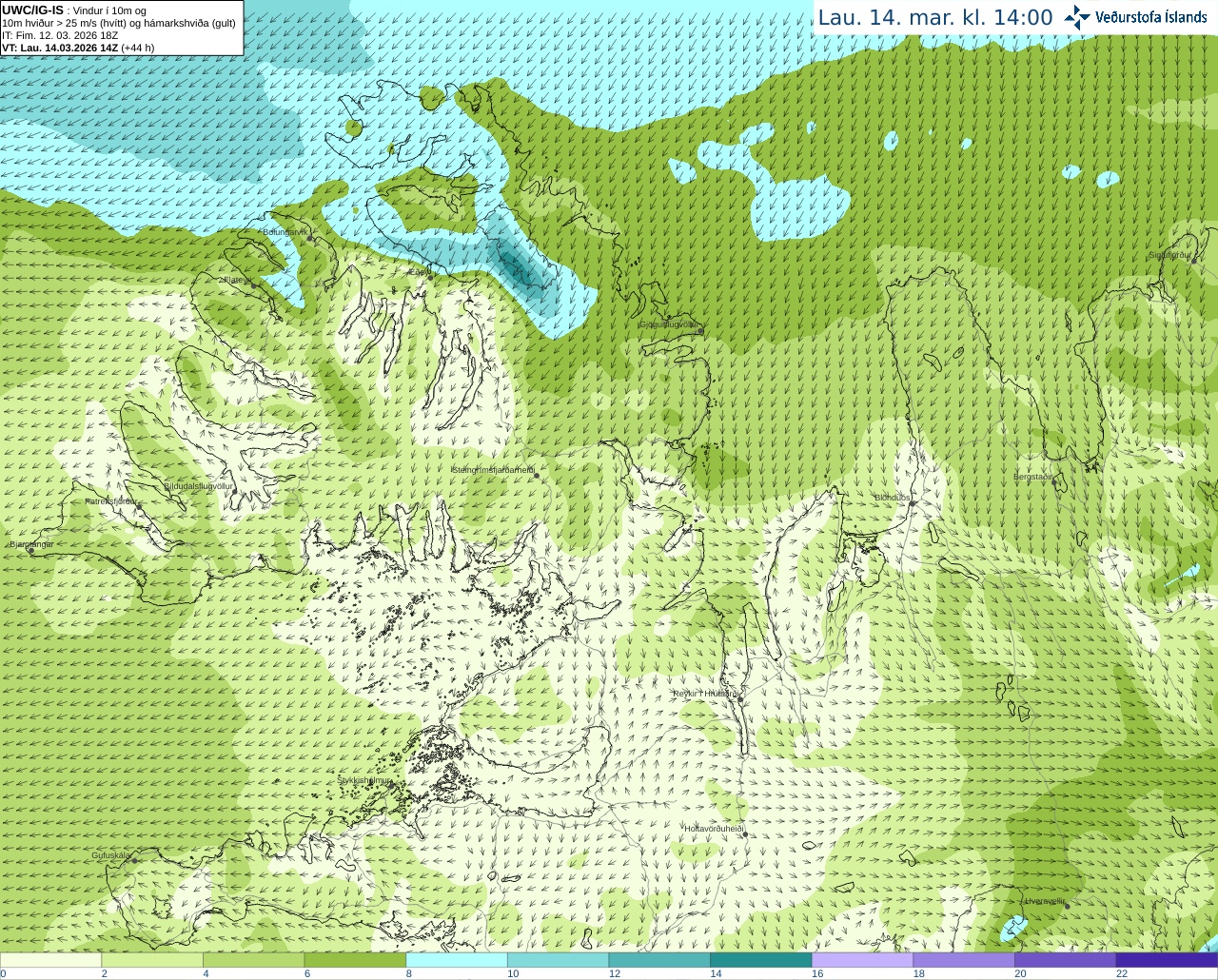
Task: Click the 6–8 m/s dark green legend swatch
Action: click(355, 960)
